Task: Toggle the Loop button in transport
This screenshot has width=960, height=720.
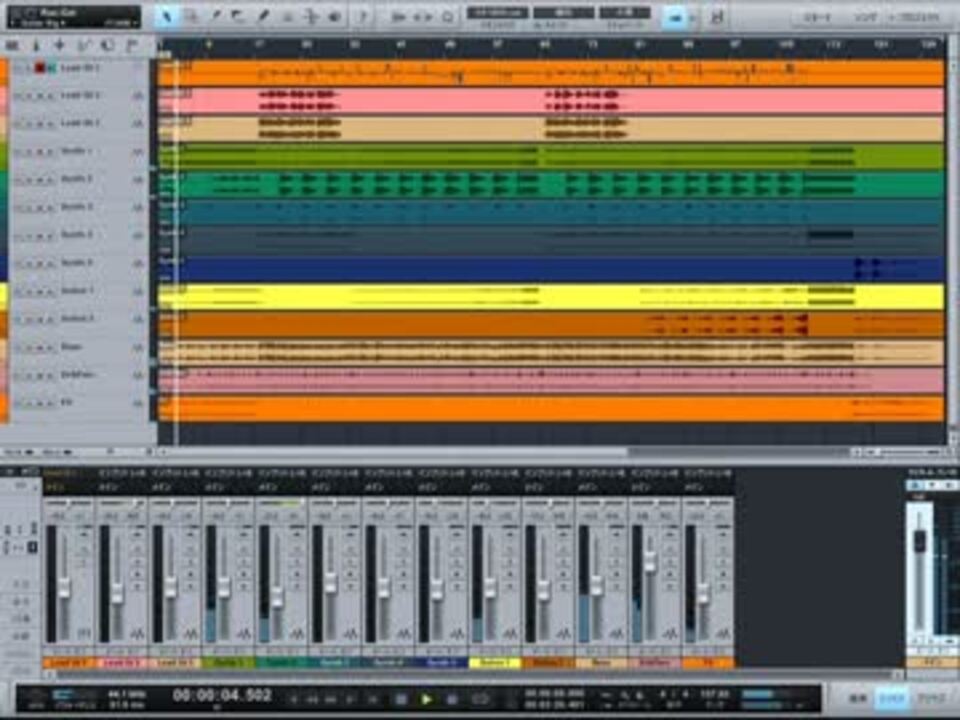Action: click(481, 699)
